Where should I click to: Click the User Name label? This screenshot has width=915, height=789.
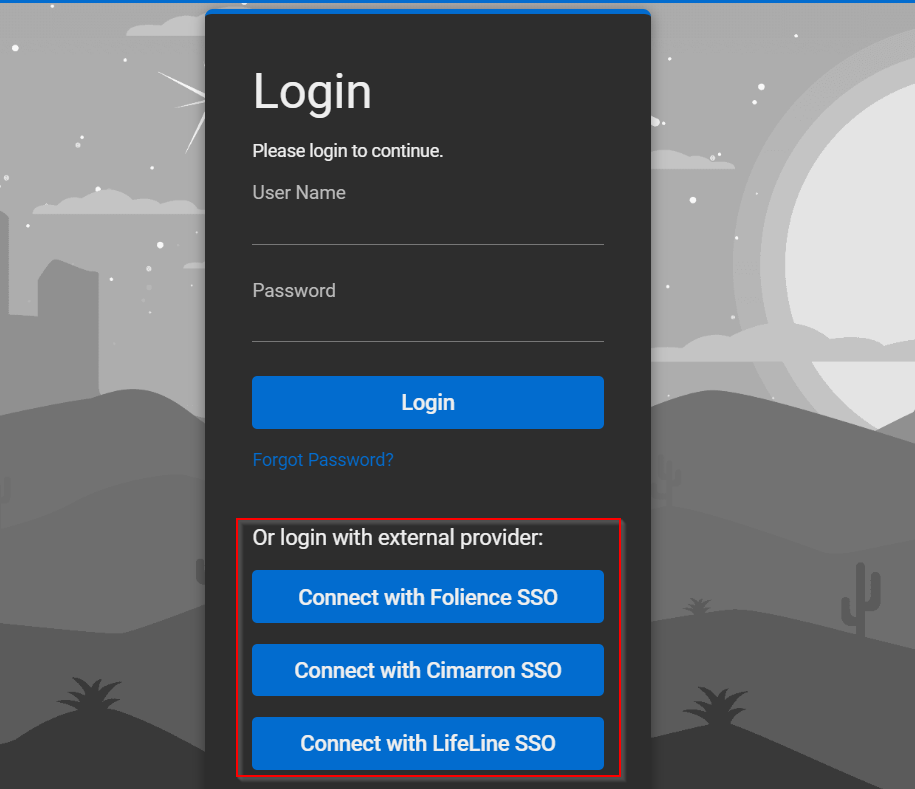[x=299, y=193]
